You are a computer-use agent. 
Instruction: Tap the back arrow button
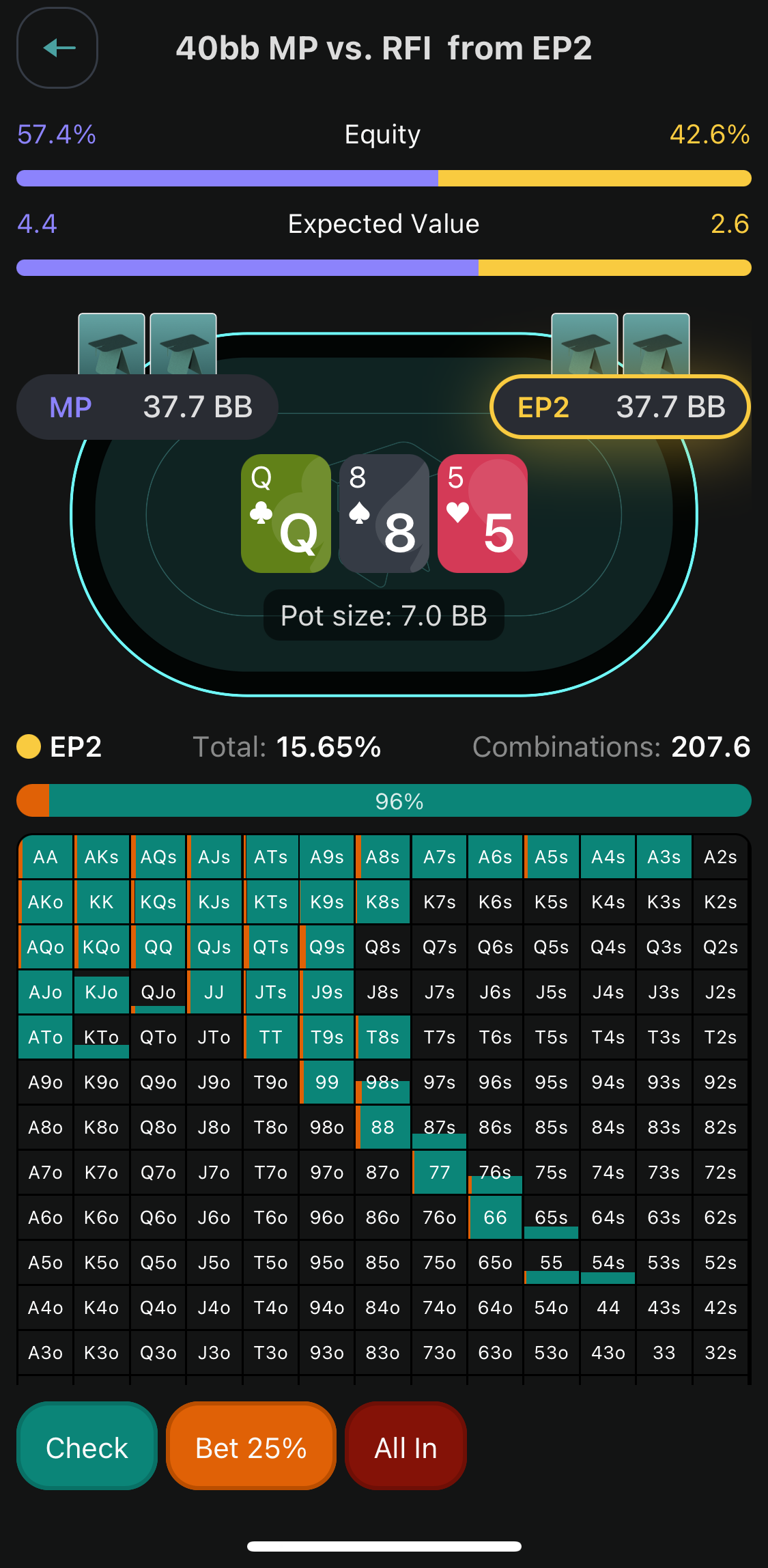pyautogui.click(x=57, y=48)
